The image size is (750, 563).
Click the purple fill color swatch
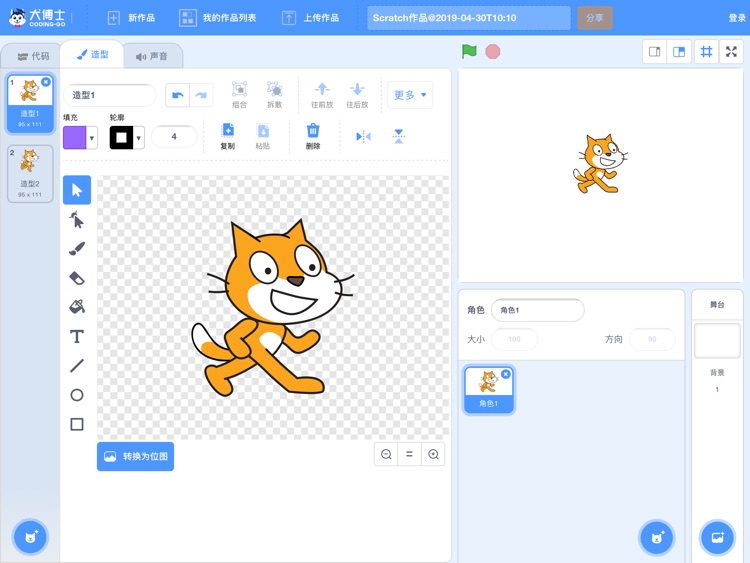coord(75,138)
